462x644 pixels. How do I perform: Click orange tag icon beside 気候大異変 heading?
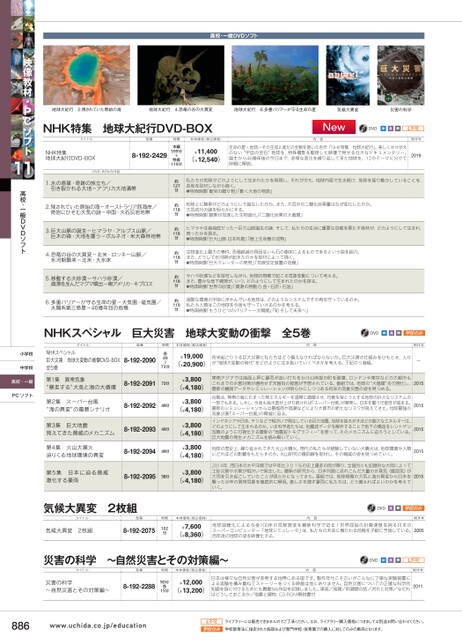(x=414, y=508)
